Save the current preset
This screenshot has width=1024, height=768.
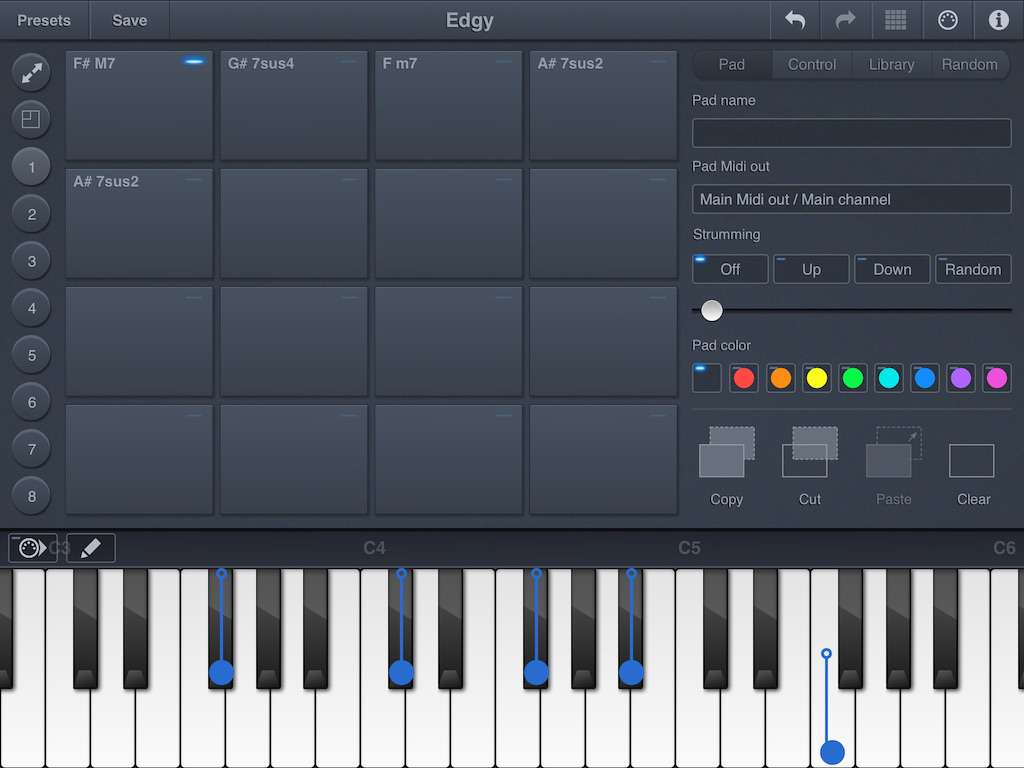point(129,20)
